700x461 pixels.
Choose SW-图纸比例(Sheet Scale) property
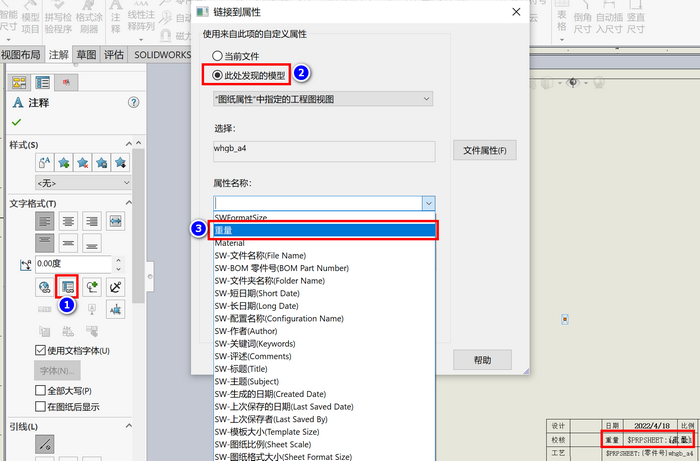[325, 444]
